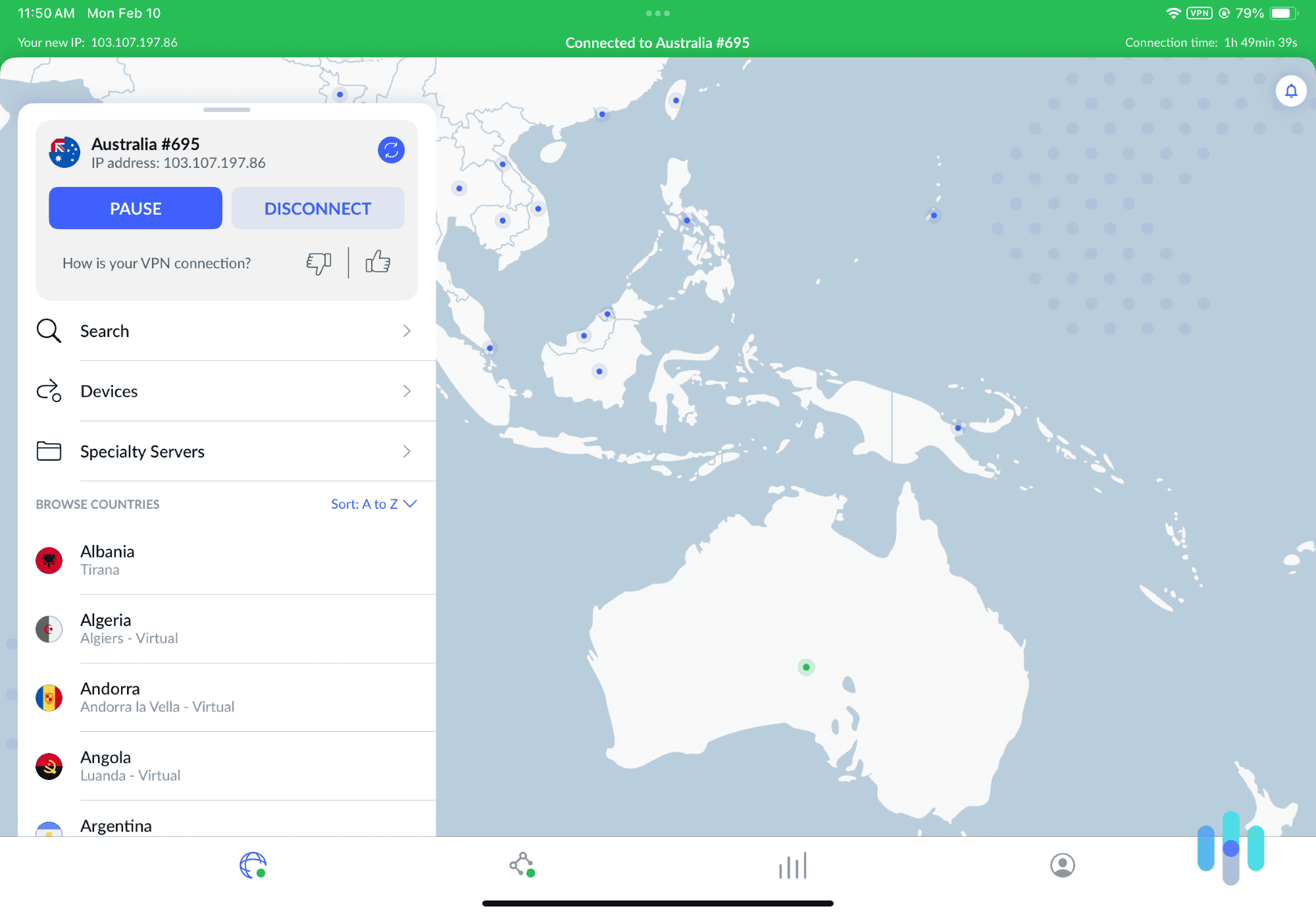The image size is (1316, 915).
Task: Expand the Search row chevron
Action: pos(407,330)
